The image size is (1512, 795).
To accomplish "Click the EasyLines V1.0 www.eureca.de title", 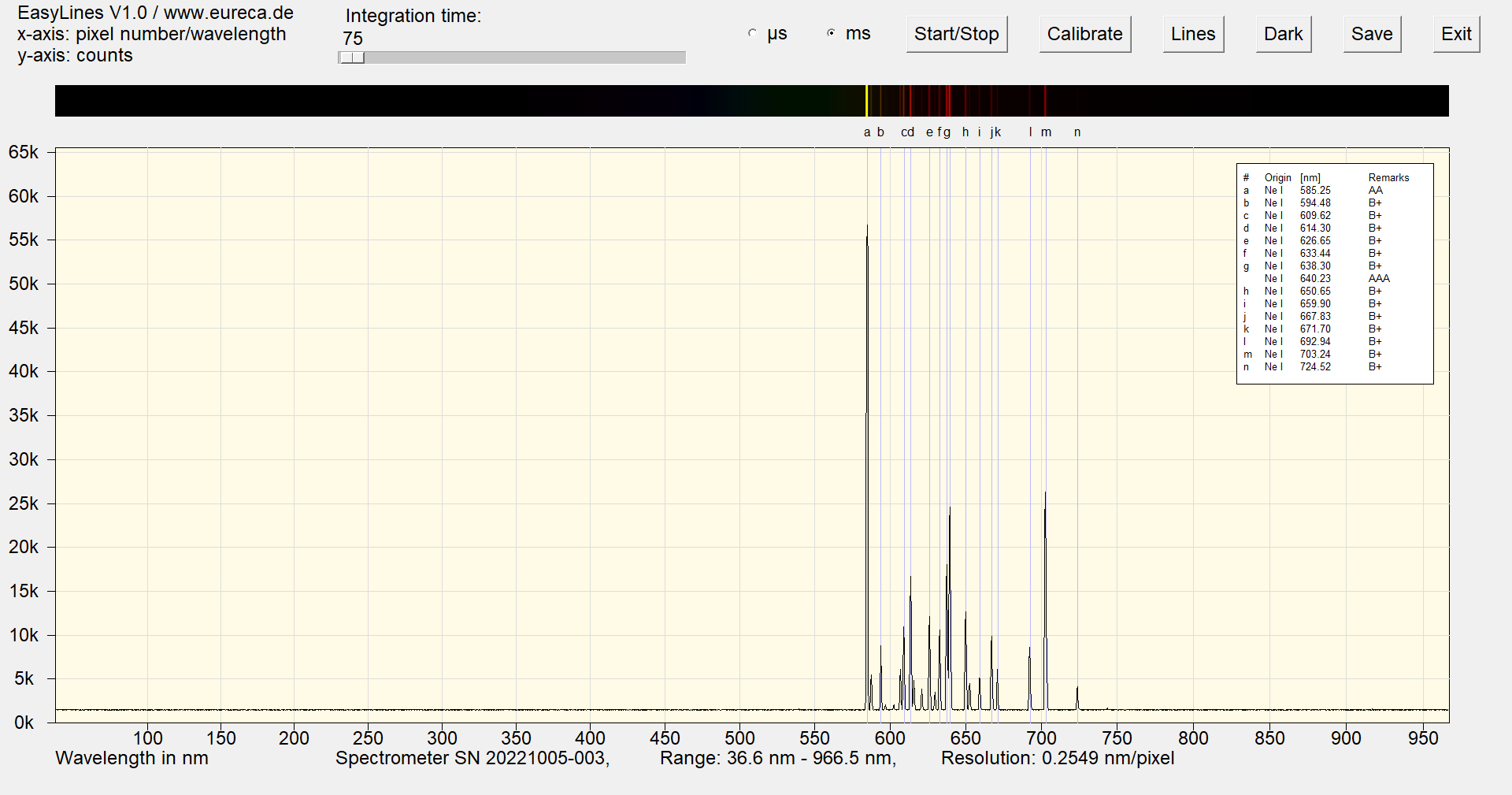I will (x=155, y=13).
